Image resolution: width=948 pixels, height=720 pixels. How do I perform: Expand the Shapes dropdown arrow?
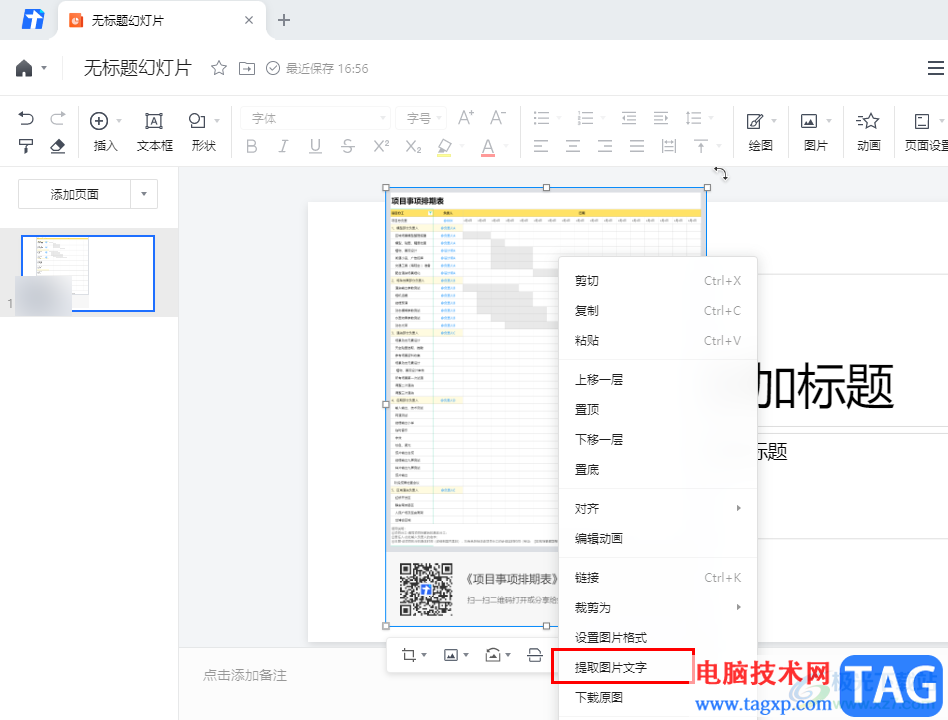coord(217,121)
